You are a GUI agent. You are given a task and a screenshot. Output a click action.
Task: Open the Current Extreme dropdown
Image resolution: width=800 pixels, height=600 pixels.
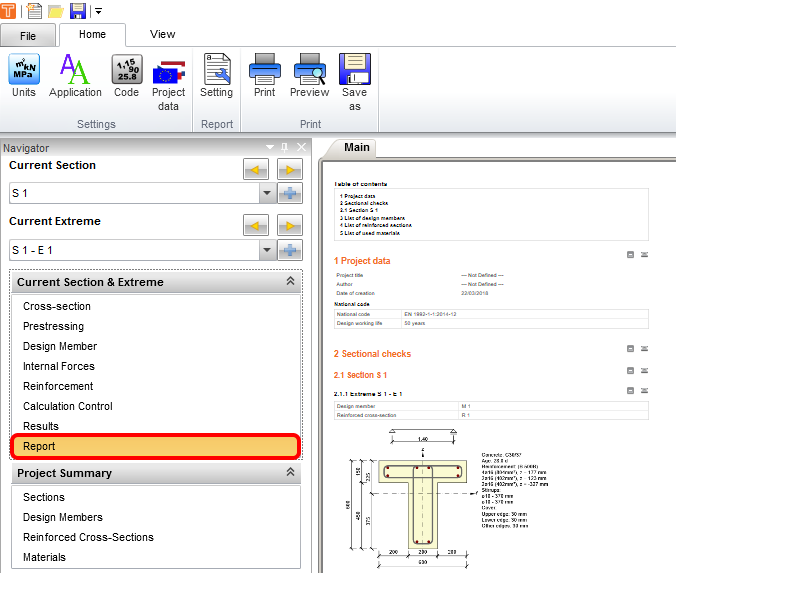267,250
